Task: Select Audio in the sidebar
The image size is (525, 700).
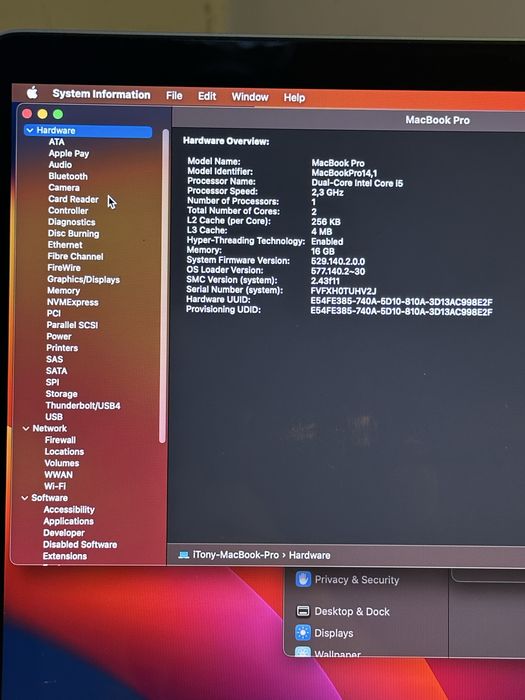Action: 60,165
